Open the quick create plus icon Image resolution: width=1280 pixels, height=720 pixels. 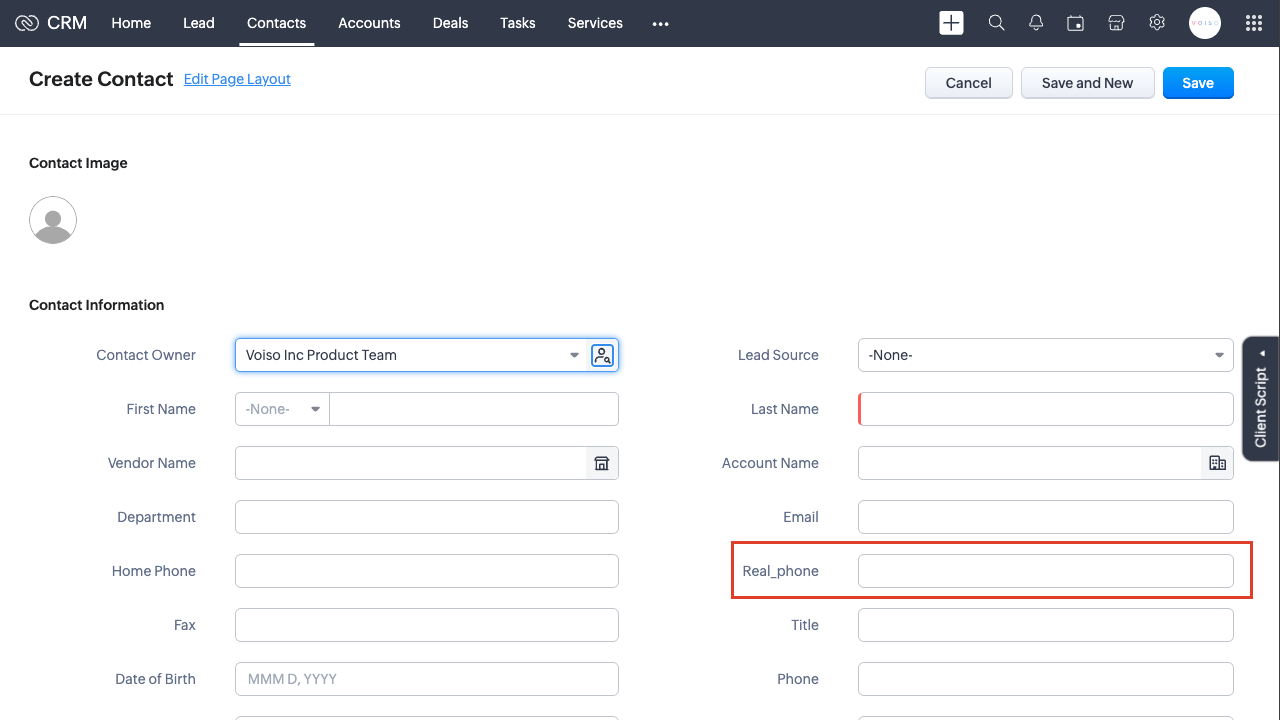pos(950,22)
